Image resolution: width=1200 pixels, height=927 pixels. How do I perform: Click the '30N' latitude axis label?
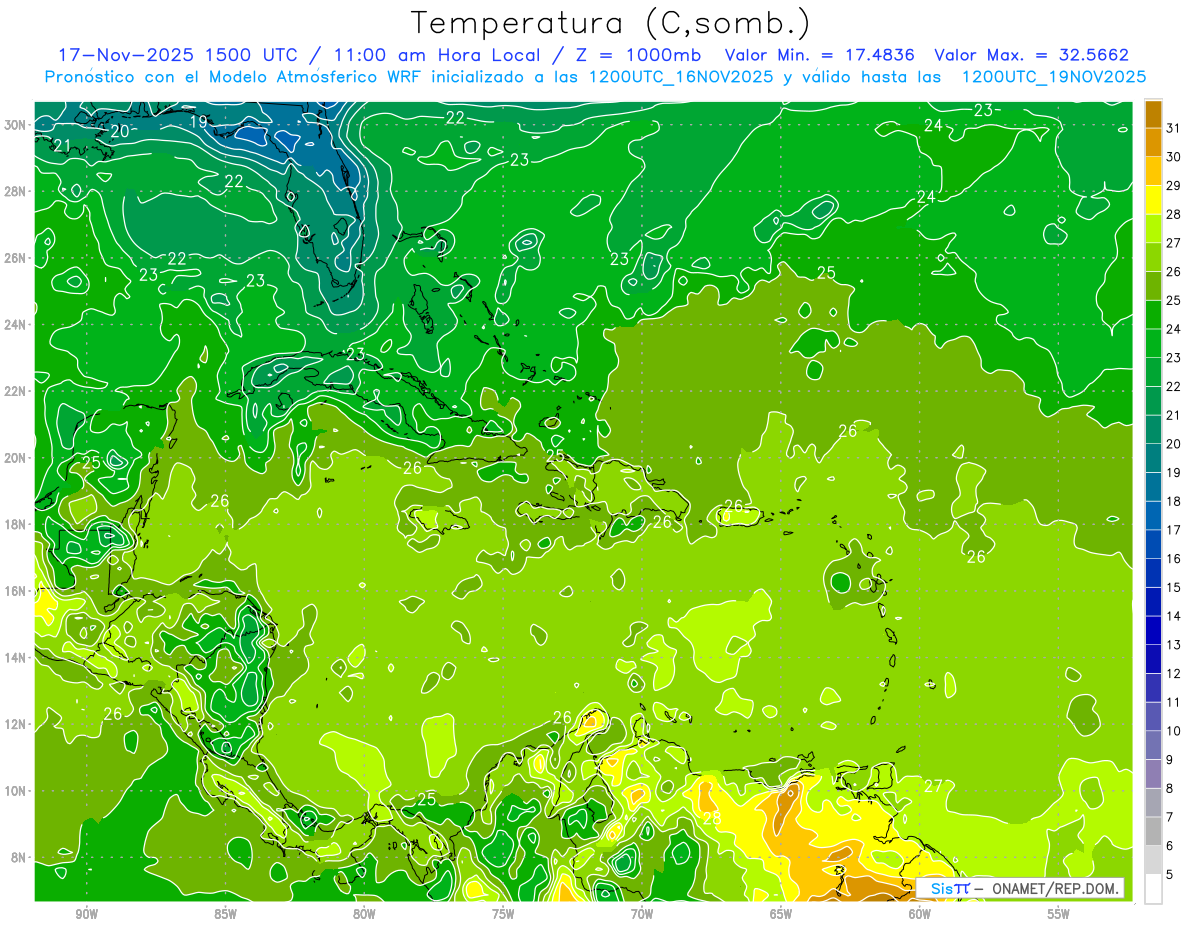coord(15,125)
